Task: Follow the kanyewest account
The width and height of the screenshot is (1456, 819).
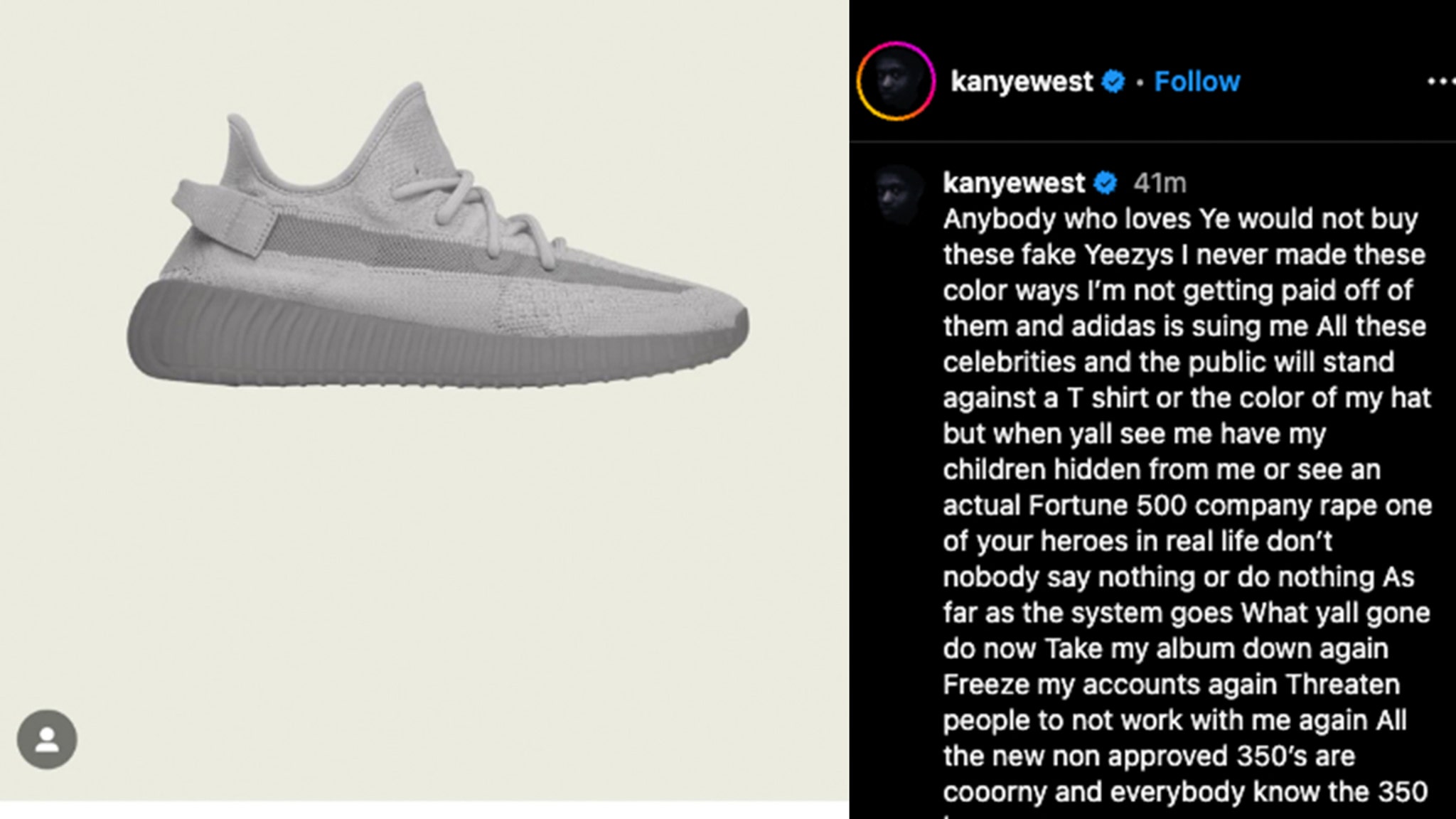Action: click(1197, 82)
